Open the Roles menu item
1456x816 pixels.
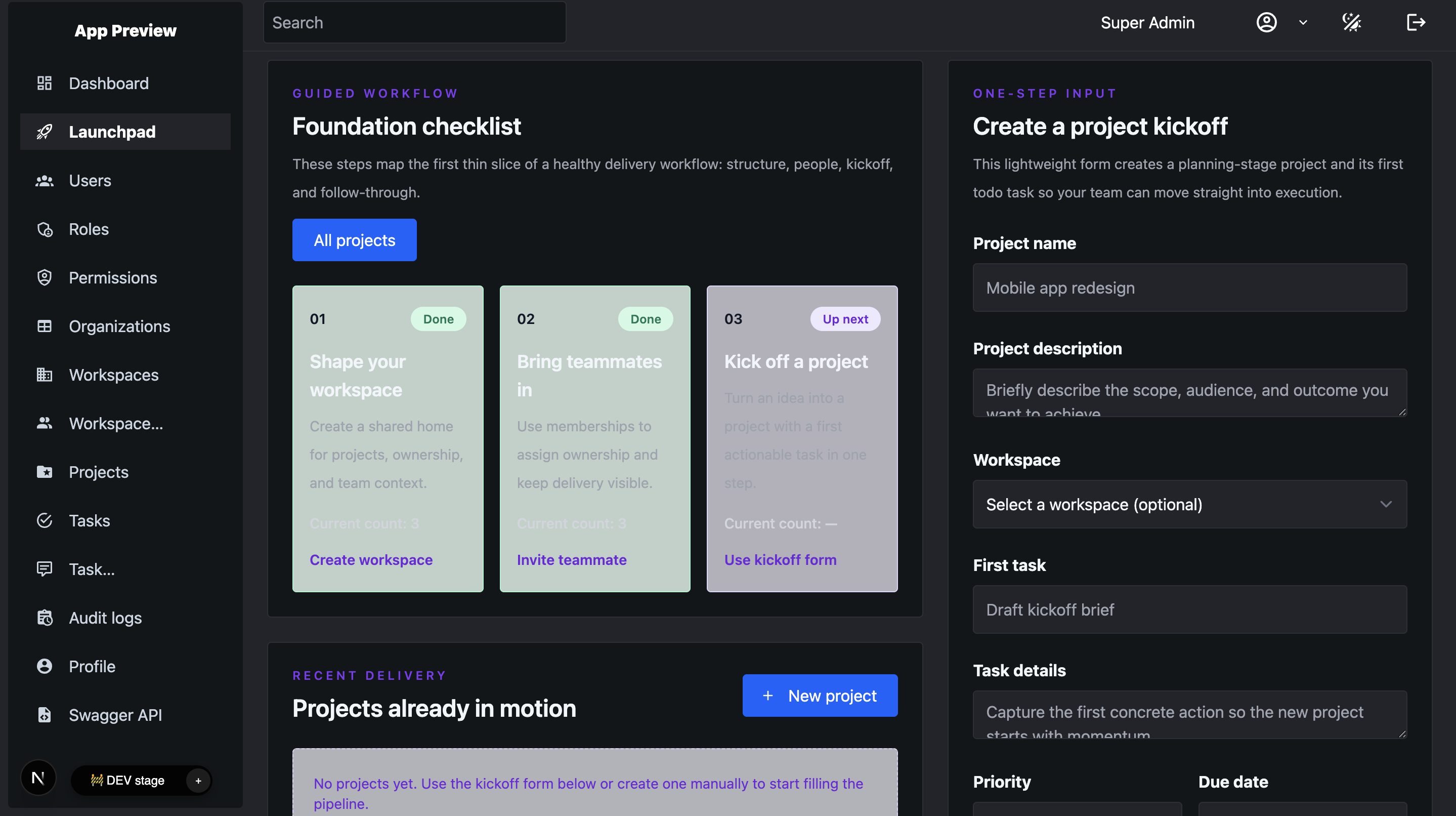coord(125,229)
